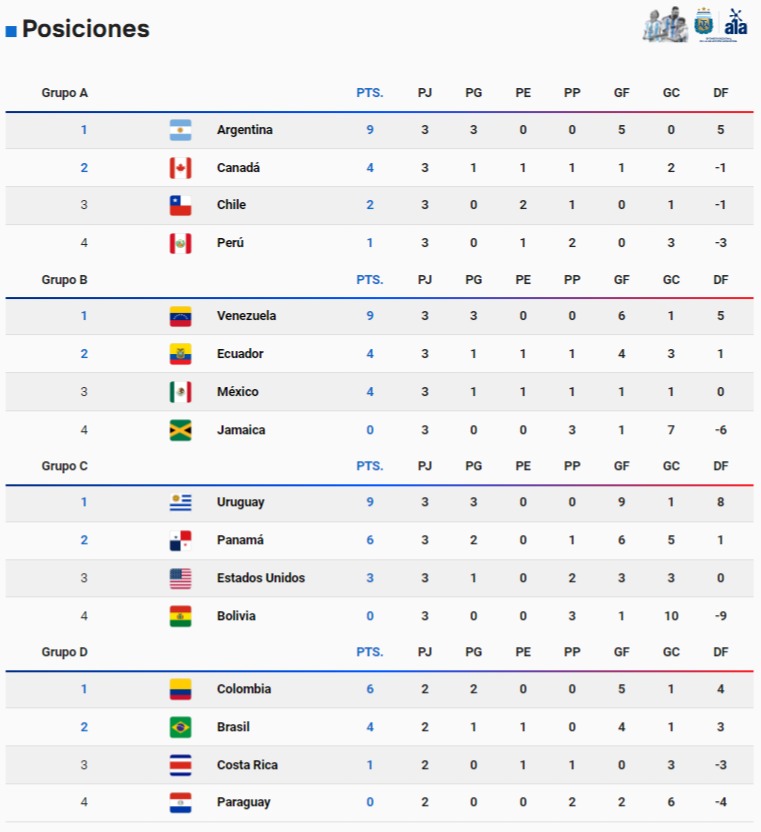Click the players photo thumbnail at top
The image size is (761, 832).
(665, 24)
